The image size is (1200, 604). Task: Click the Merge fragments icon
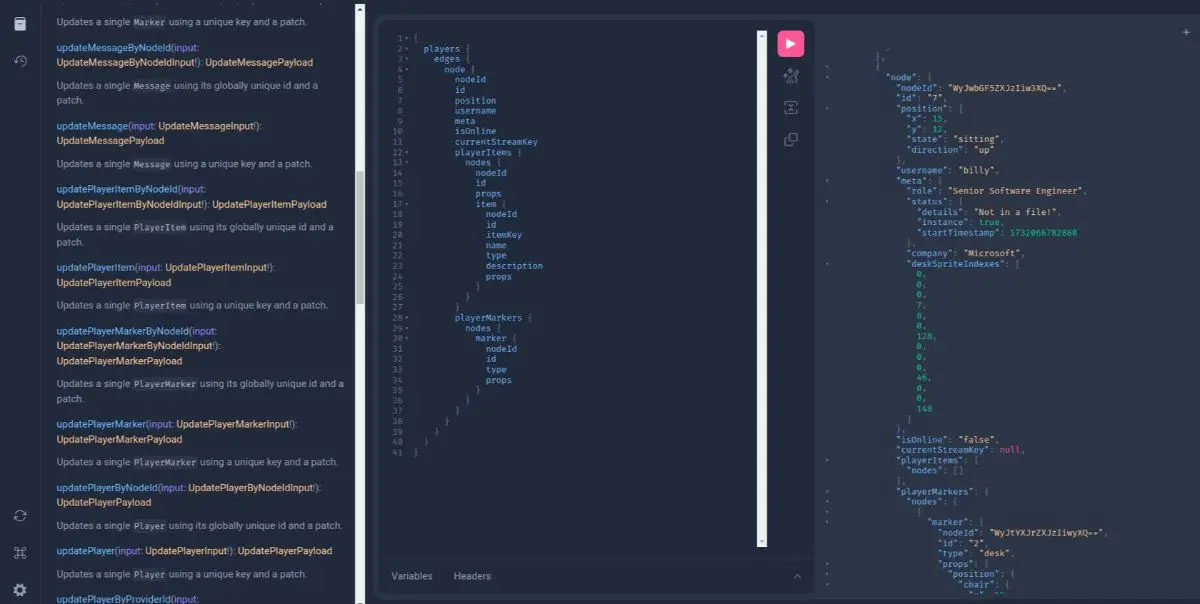click(790, 108)
